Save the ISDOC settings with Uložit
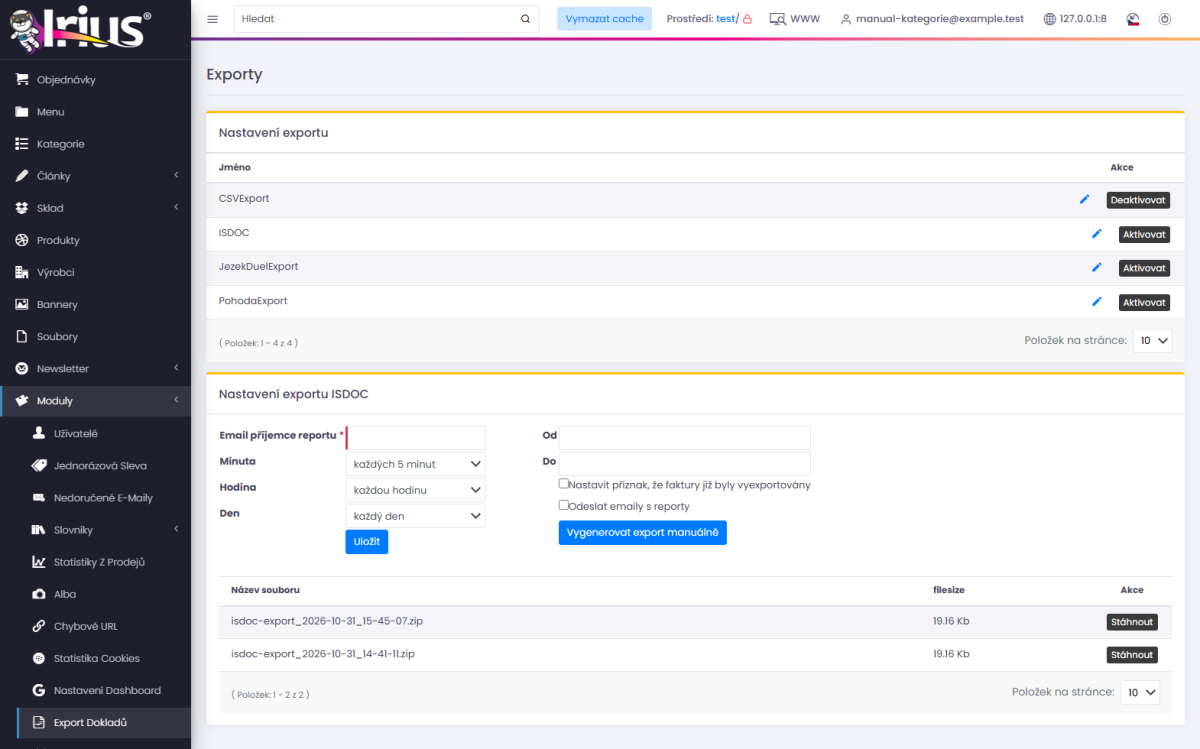The height and width of the screenshot is (749, 1200). point(367,542)
